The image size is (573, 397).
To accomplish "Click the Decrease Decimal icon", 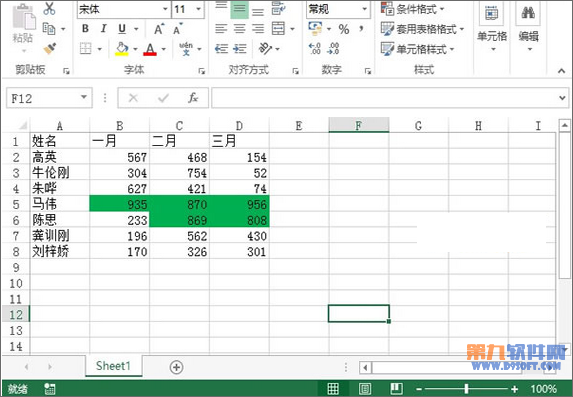I will pos(333,48).
